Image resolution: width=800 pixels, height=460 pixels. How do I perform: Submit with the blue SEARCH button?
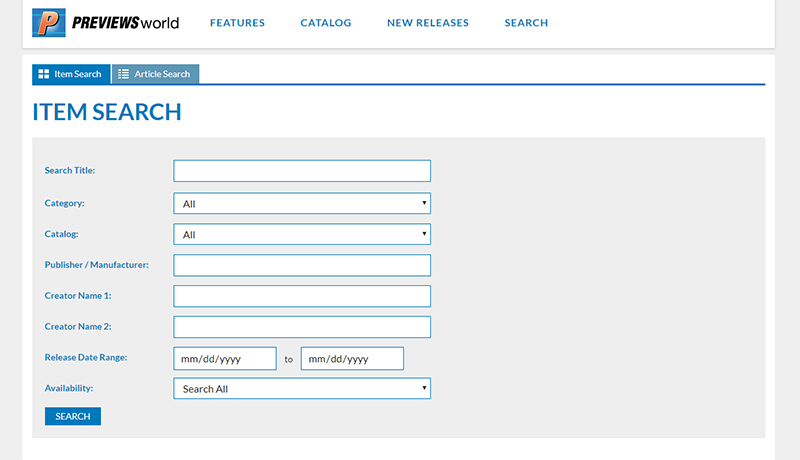[73, 416]
